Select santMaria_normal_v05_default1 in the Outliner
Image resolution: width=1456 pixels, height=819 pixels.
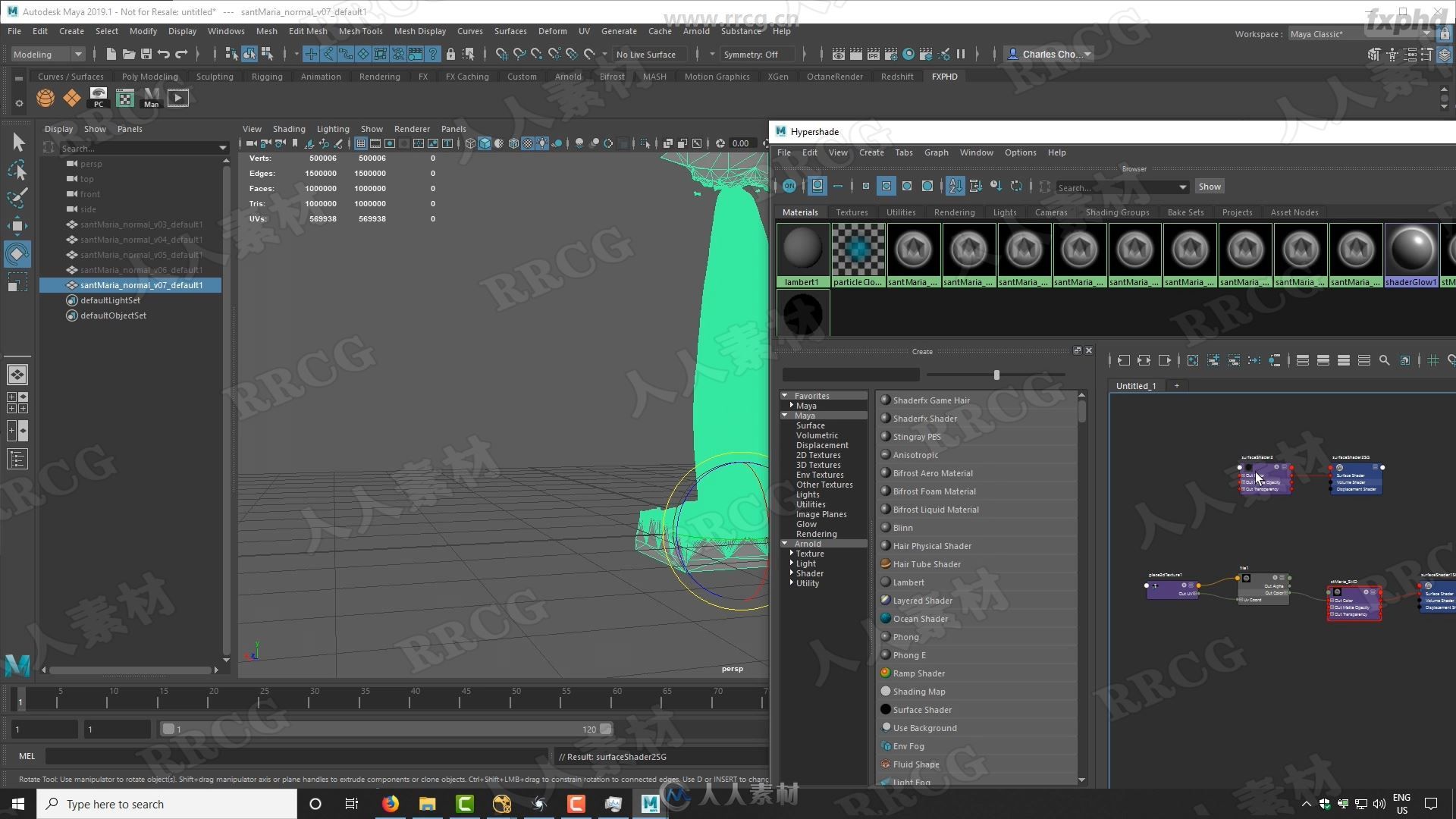click(141, 255)
